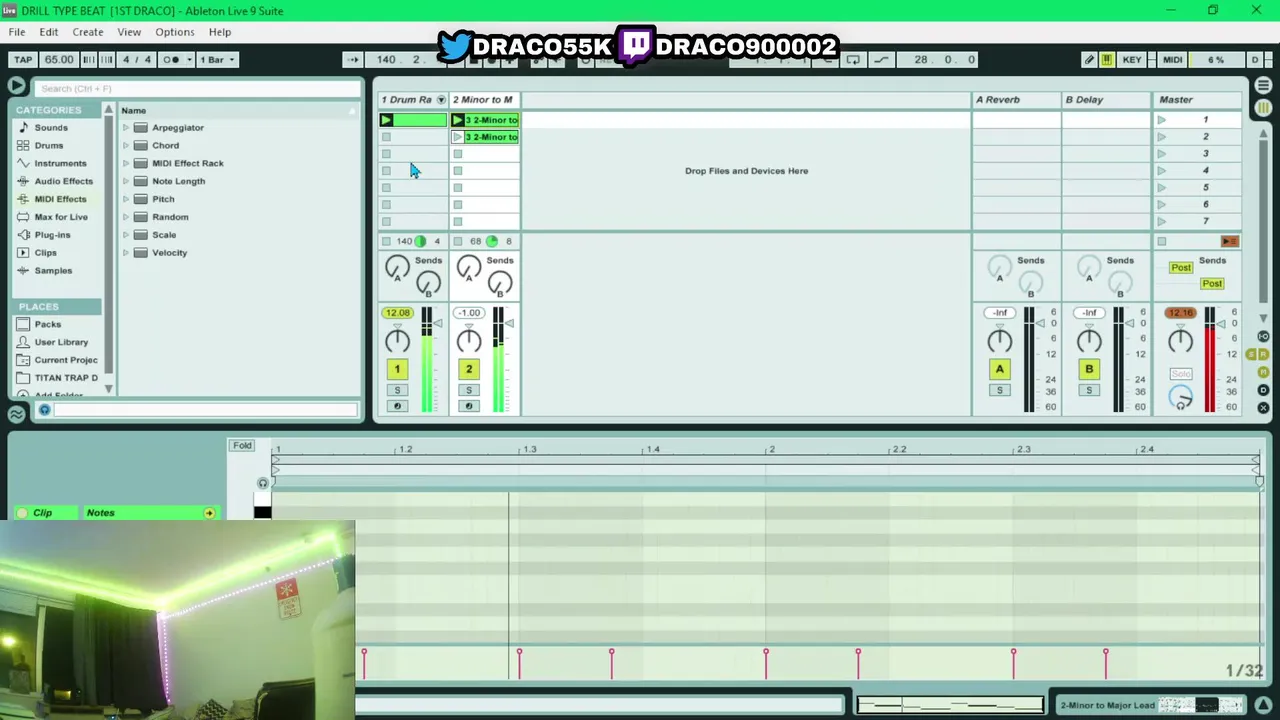The image size is (1280, 720).
Task: Expand Arpeggiator folder
Action: [126, 128]
